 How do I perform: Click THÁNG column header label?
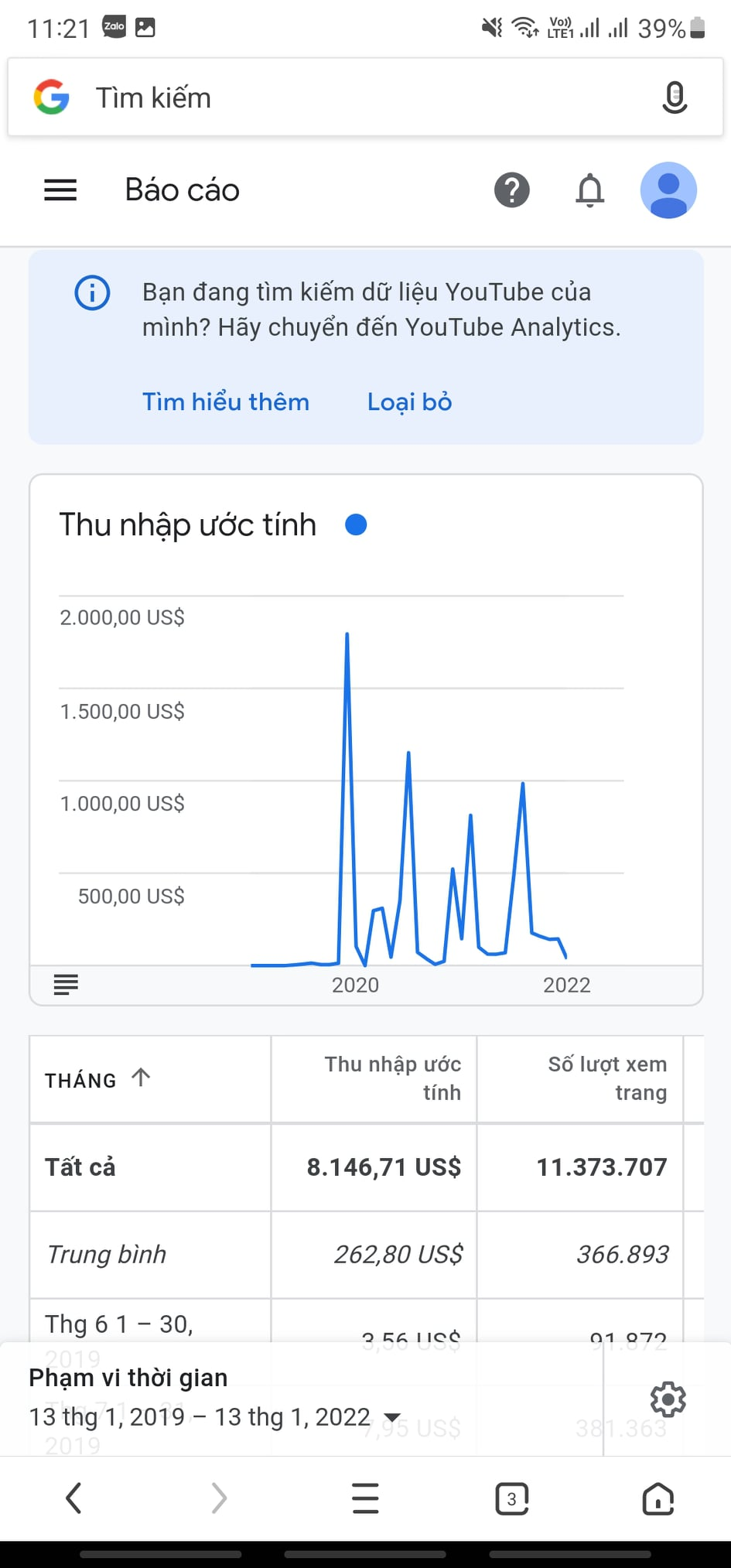coord(80,1081)
